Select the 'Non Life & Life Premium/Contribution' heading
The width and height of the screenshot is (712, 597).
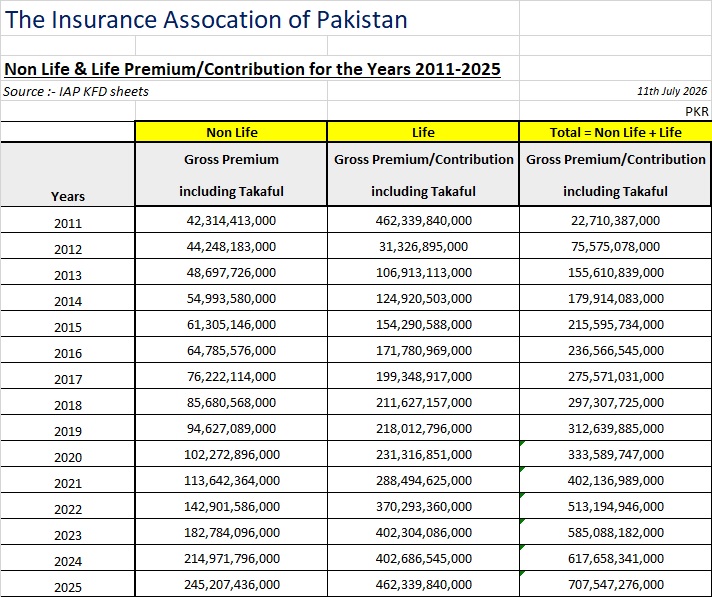coord(252,69)
